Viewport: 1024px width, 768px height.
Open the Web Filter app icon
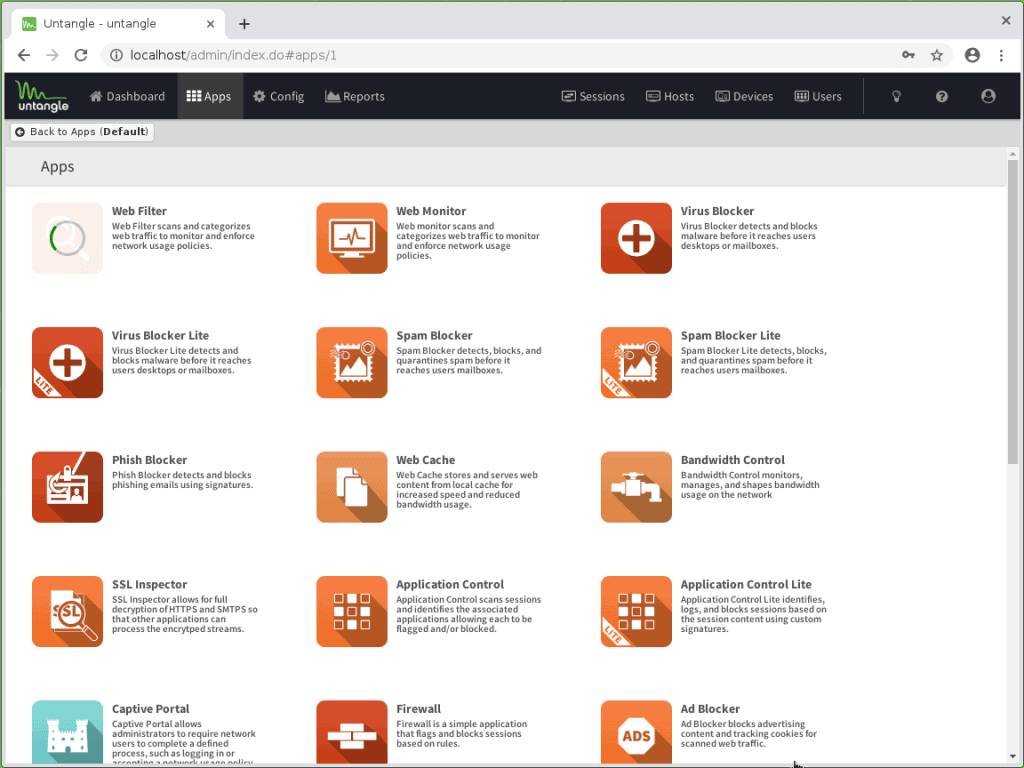[x=67, y=238]
